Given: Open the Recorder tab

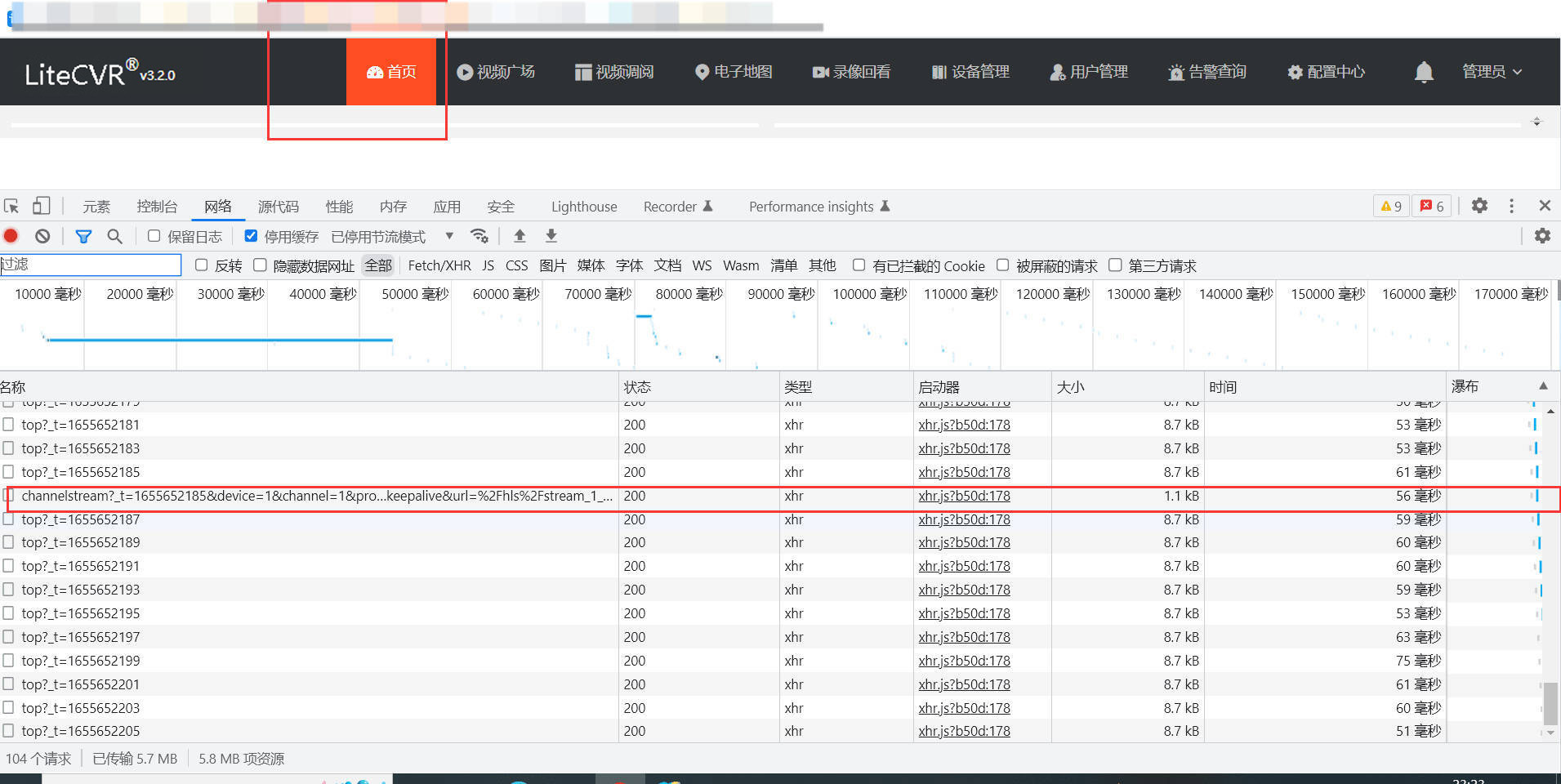Looking at the screenshot, I should point(678,207).
